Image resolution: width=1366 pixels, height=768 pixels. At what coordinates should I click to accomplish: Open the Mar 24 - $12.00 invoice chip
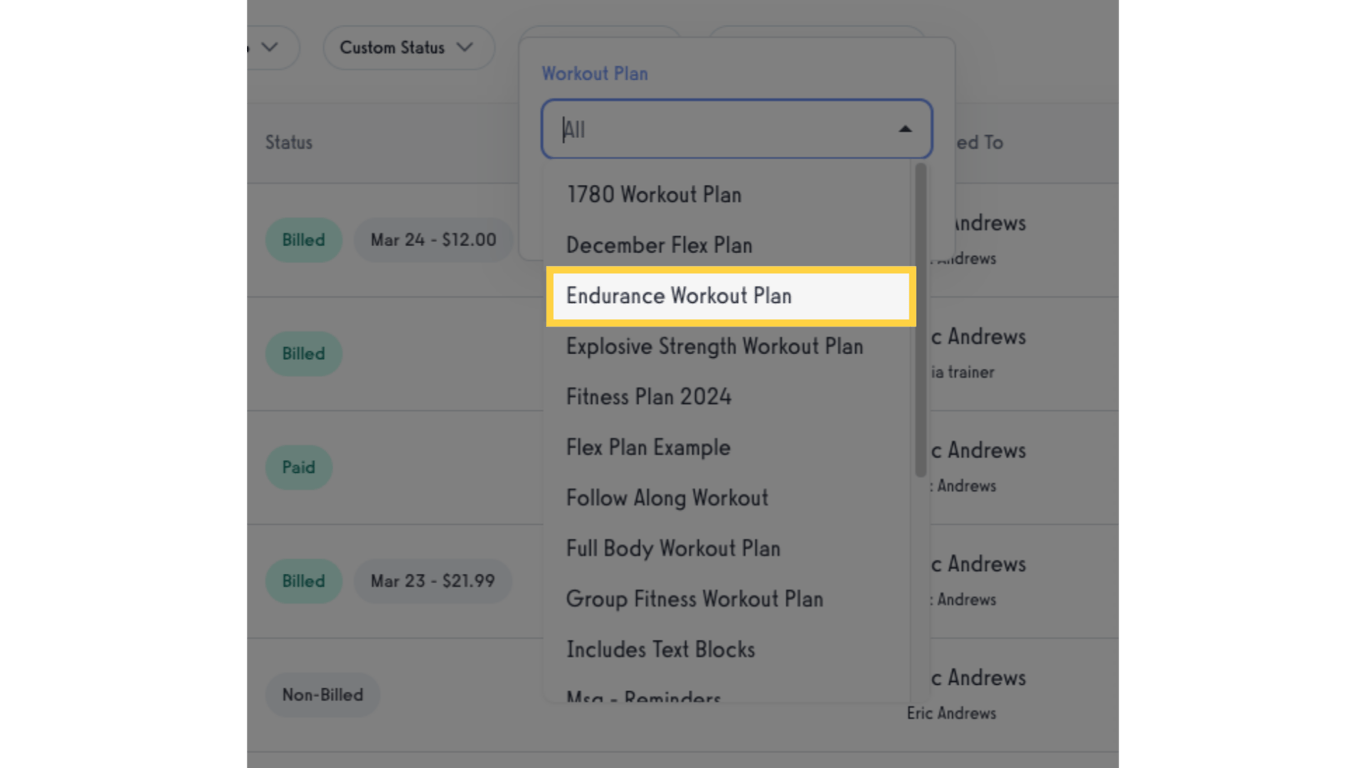(433, 239)
